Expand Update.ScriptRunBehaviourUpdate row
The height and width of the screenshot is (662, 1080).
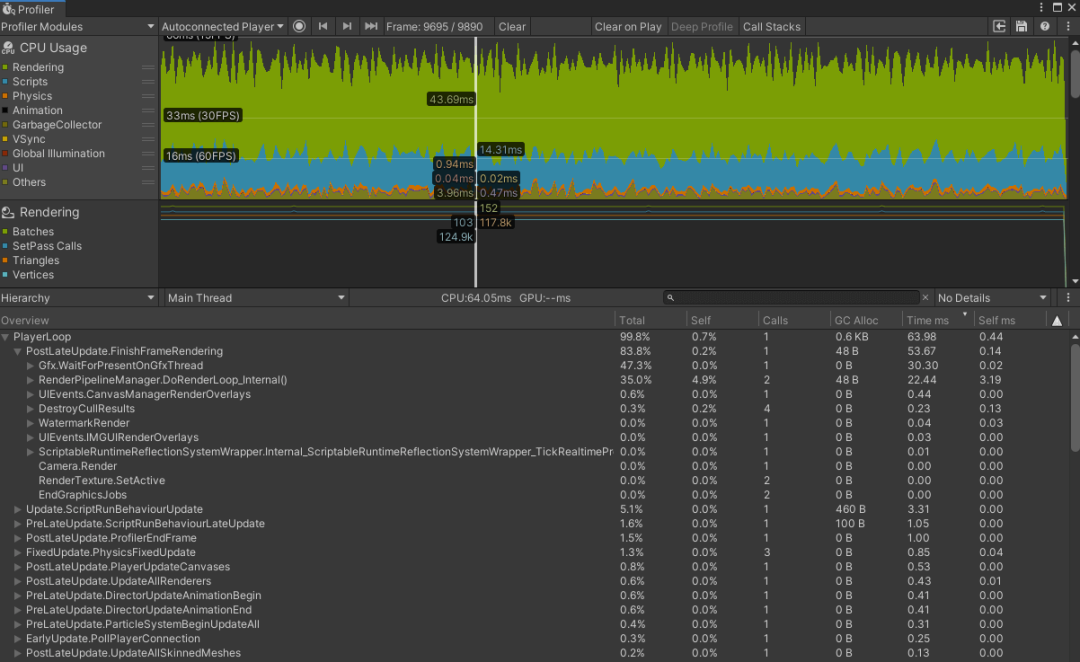pos(18,509)
